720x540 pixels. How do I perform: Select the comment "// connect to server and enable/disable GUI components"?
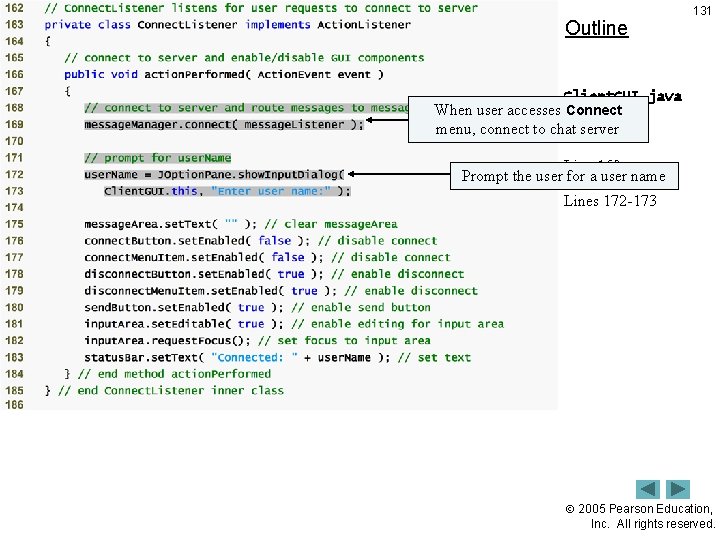tap(244, 58)
